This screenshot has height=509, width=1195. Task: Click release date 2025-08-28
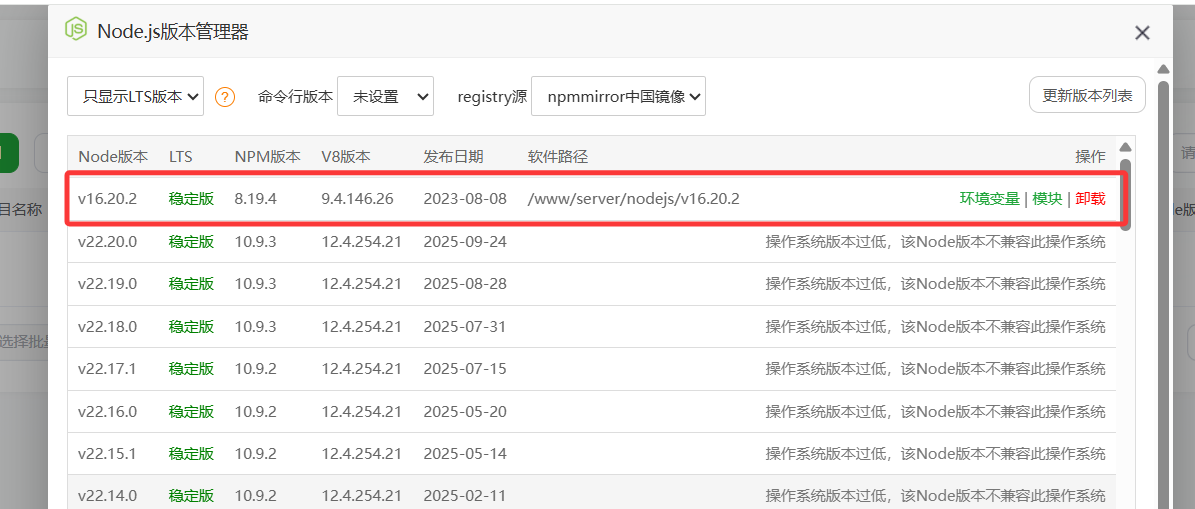point(465,284)
